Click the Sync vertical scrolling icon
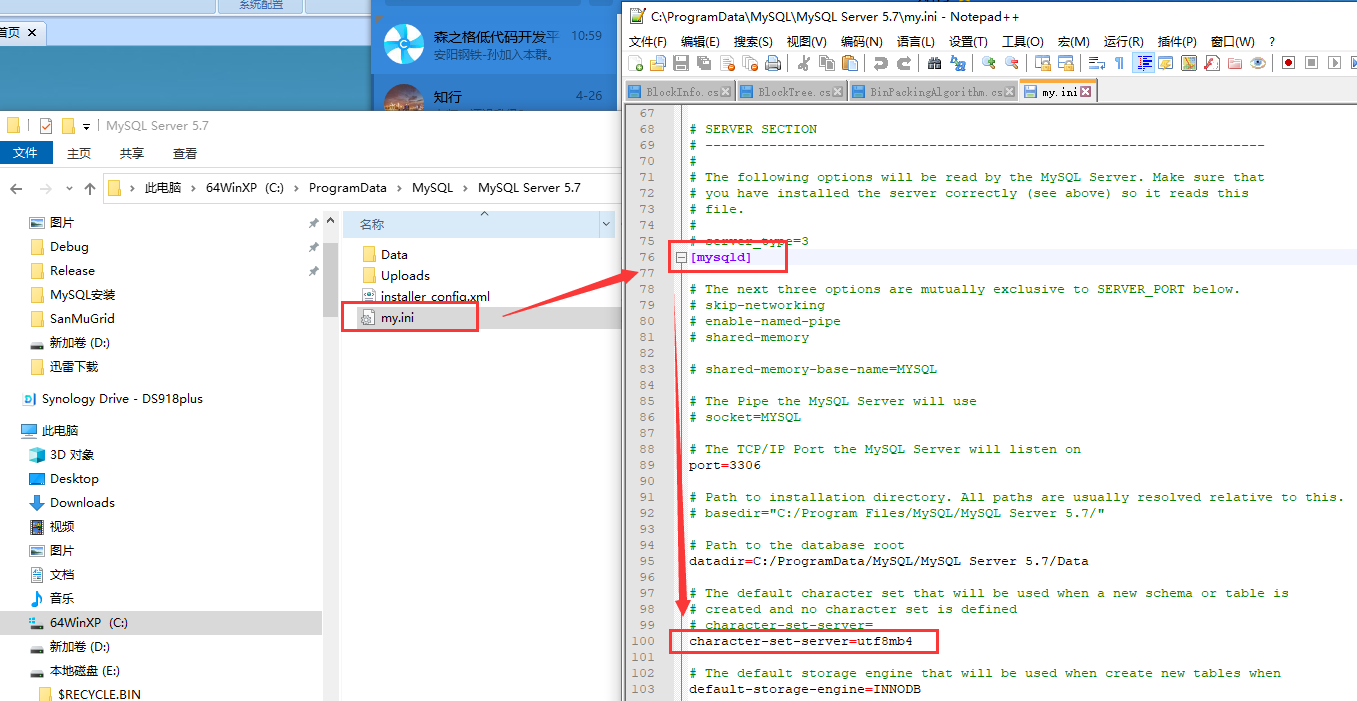1357x701 pixels. (1042, 63)
